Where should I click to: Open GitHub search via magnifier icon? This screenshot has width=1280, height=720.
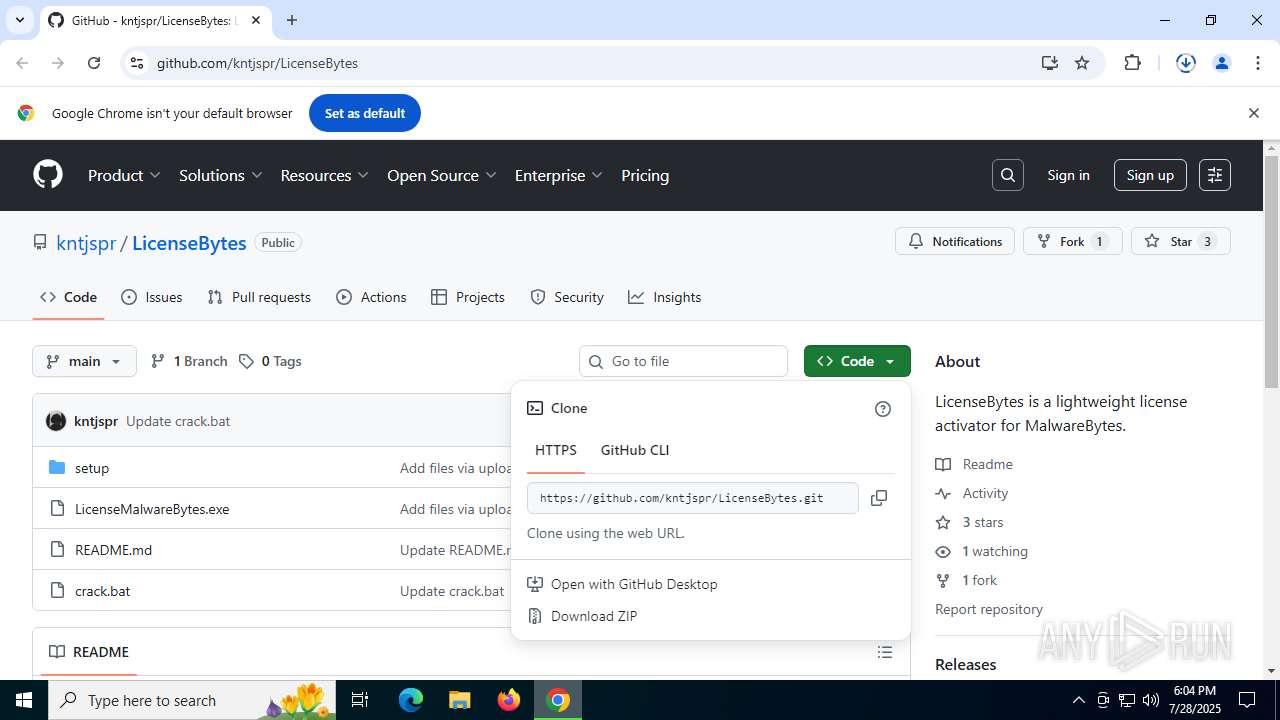point(1008,175)
